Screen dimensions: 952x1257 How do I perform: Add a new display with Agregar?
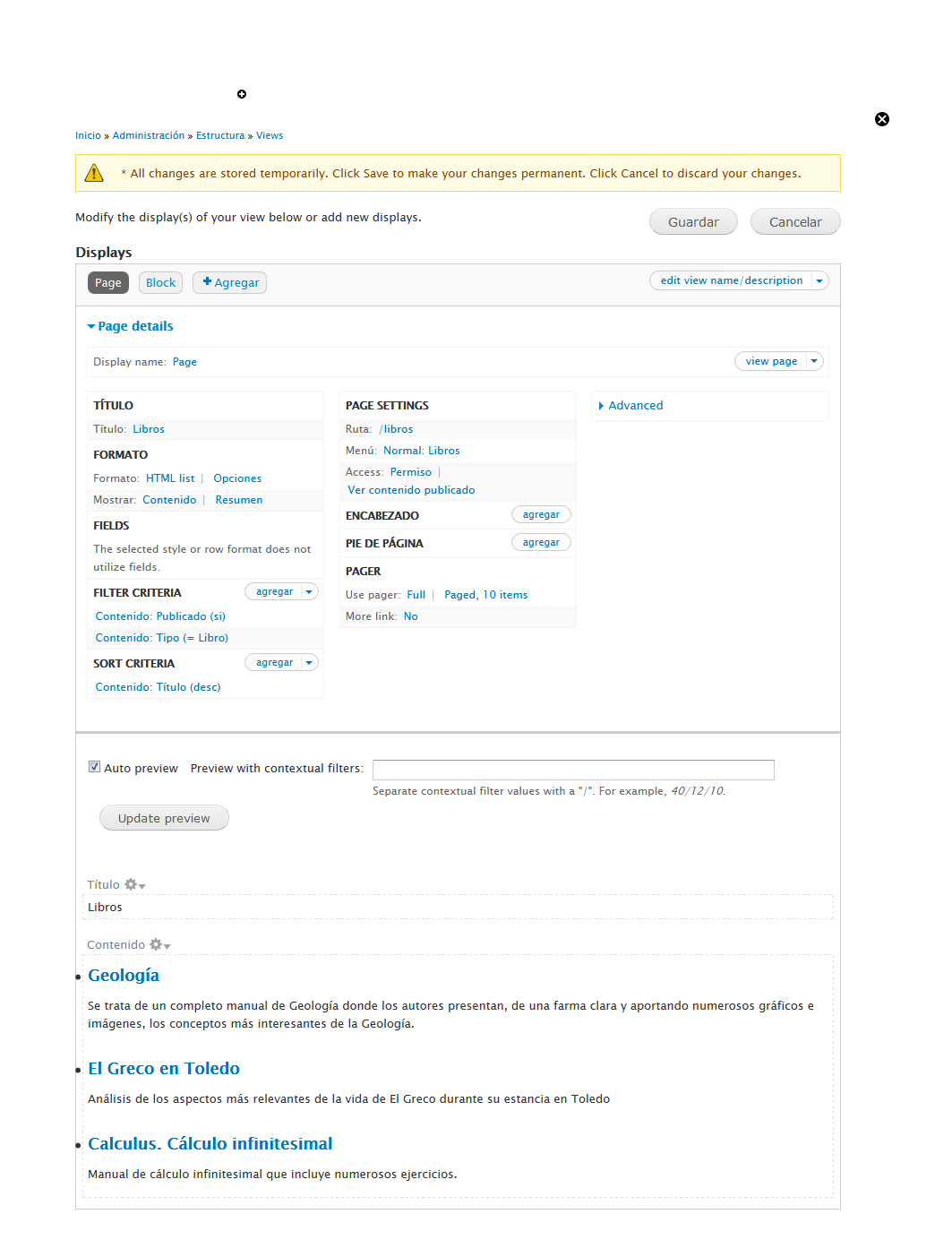[230, 283]
